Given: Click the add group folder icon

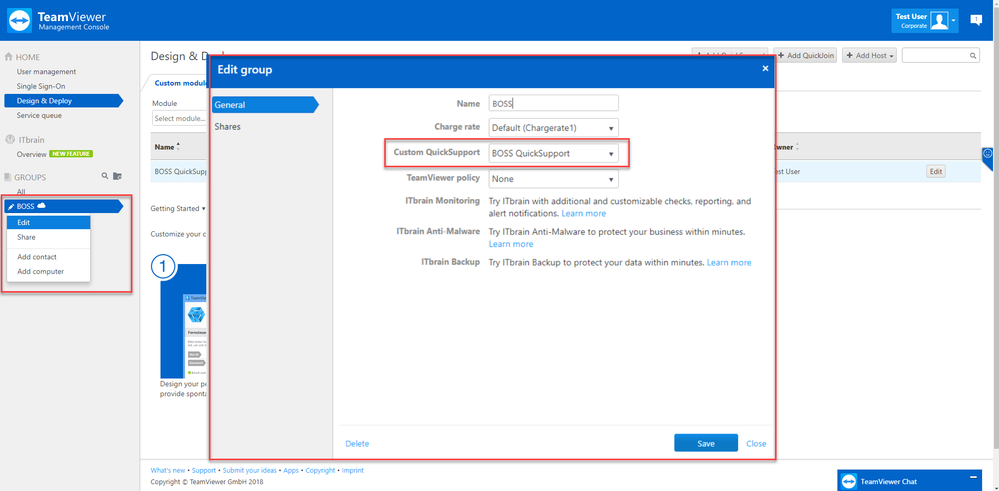Looking at the screenshot, I should [x=117, y=176].
